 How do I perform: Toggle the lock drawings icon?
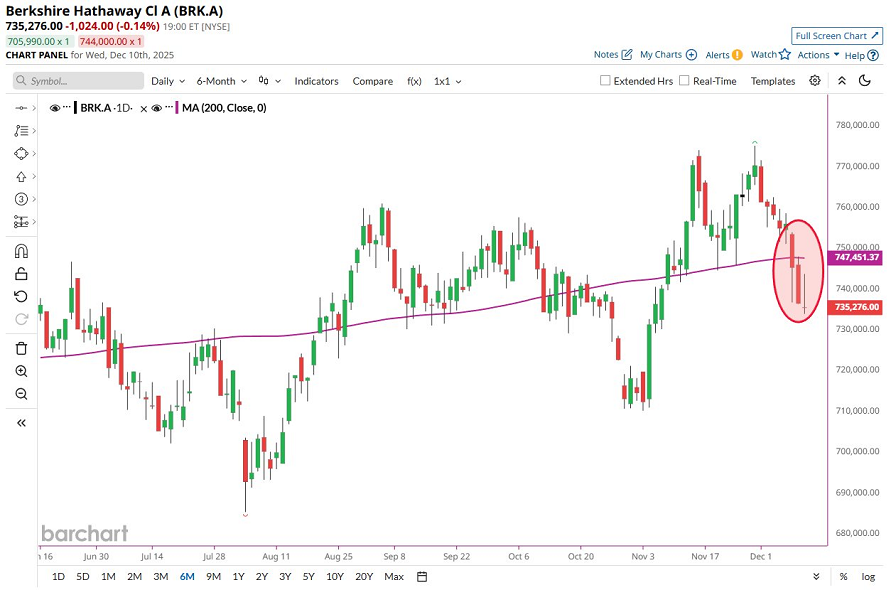(21, 274)
